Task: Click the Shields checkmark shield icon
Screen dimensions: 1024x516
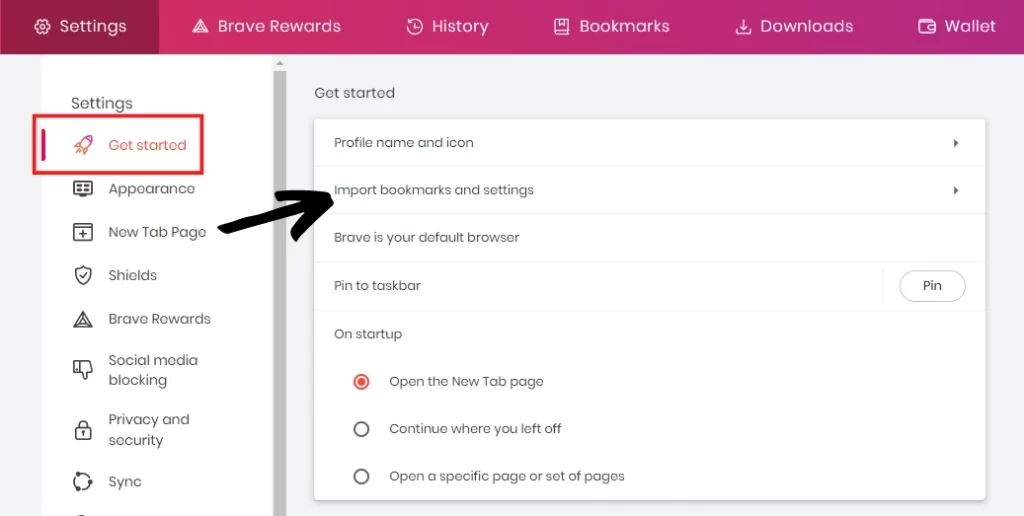Action: point(83,275)
